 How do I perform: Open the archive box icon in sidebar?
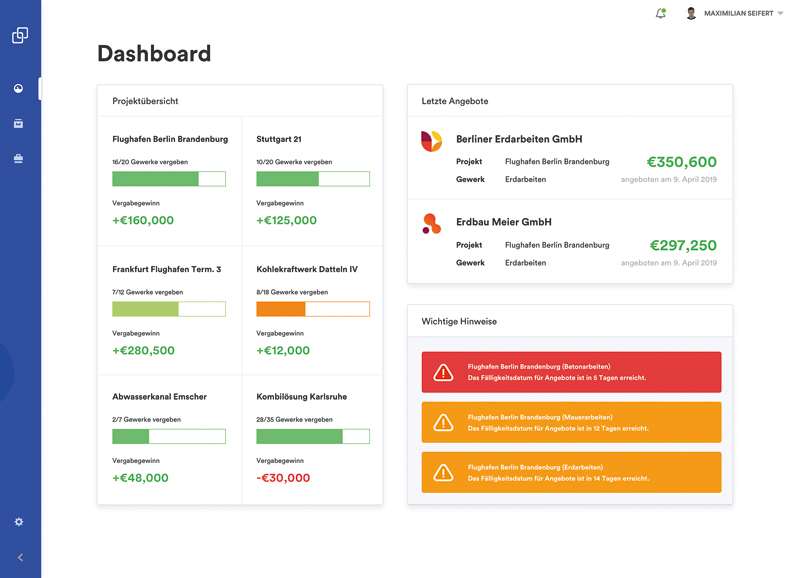click(19, 124)
